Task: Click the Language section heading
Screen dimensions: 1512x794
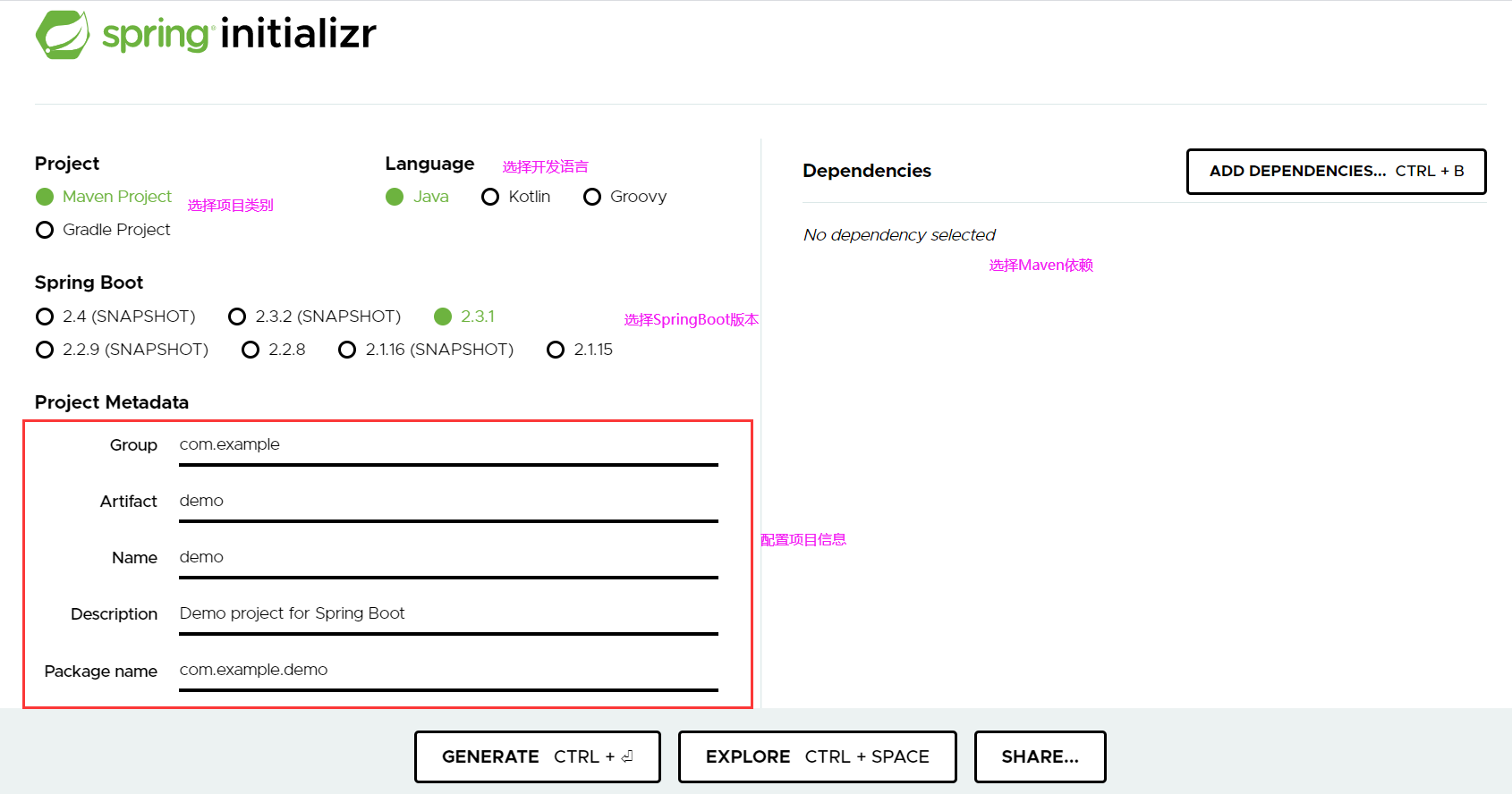Action: (429, 164)
